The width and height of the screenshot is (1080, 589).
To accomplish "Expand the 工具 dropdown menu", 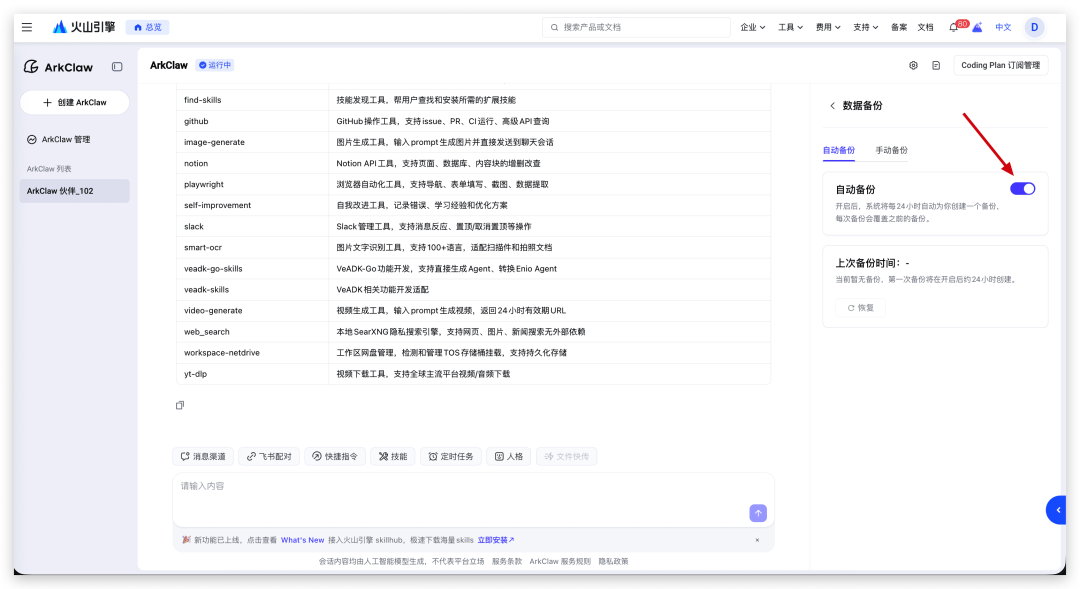I will coord(790,27).
